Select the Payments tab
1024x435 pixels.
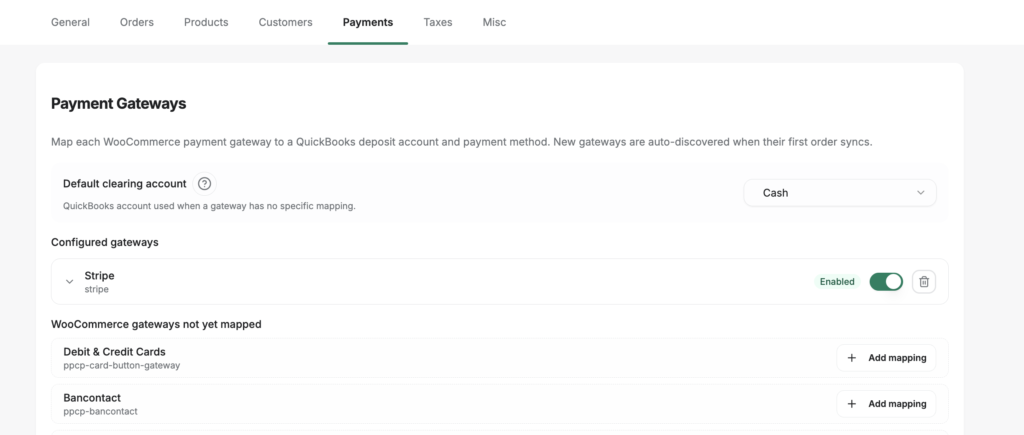coord(368,22)
